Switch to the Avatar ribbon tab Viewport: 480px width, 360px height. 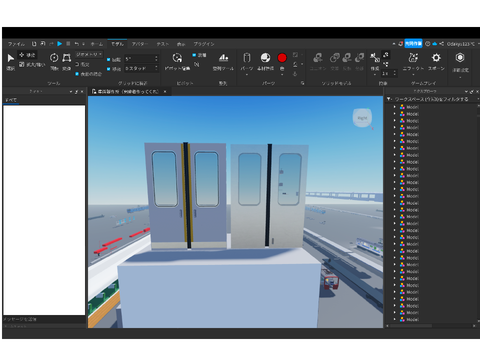click(x=140, y=44)
